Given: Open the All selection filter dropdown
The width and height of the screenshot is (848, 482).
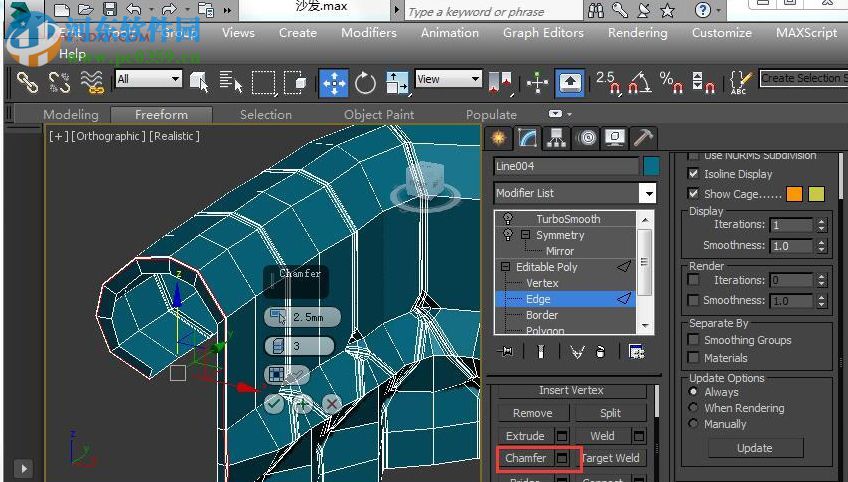Looking at the screenshot, I should tap(176, 79).
